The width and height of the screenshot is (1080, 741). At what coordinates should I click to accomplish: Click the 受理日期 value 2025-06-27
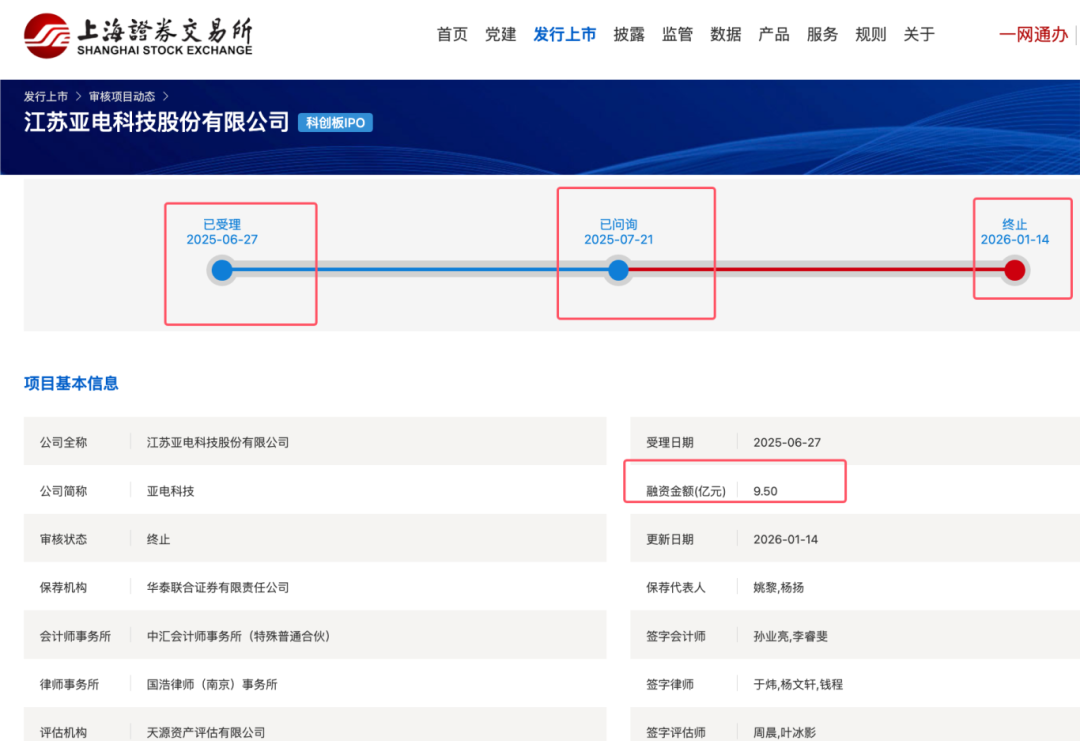[x=787, y=442]
